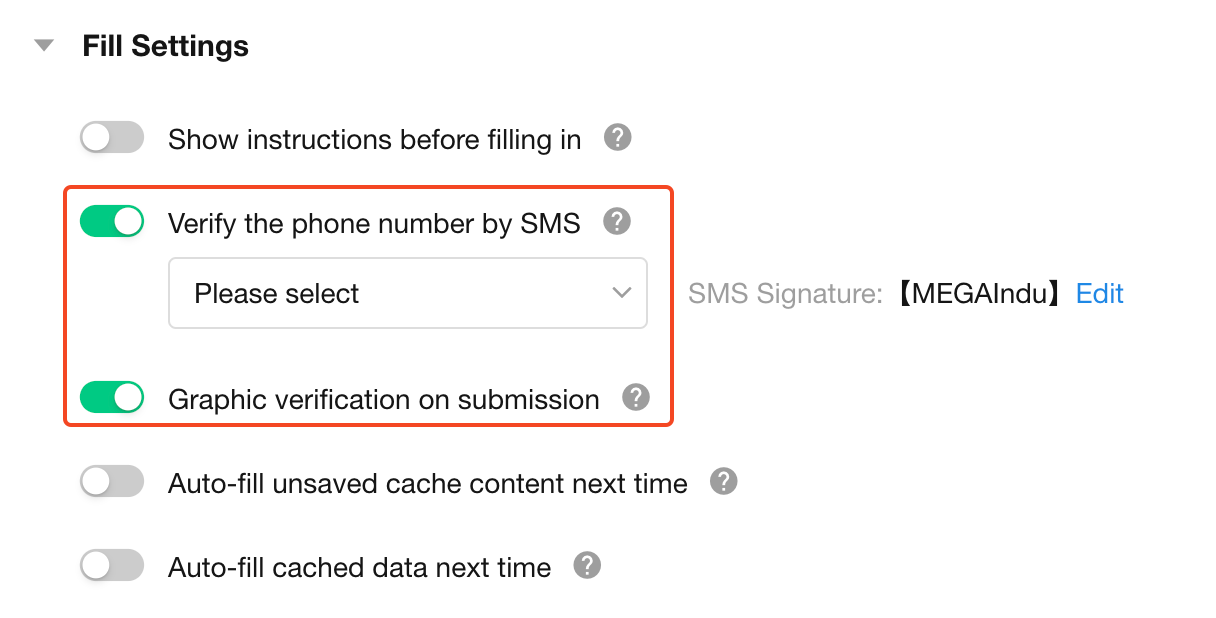Enable Auto-fill unsaved cache content next time
The image size is (1216, 618).
click(112, 483)
